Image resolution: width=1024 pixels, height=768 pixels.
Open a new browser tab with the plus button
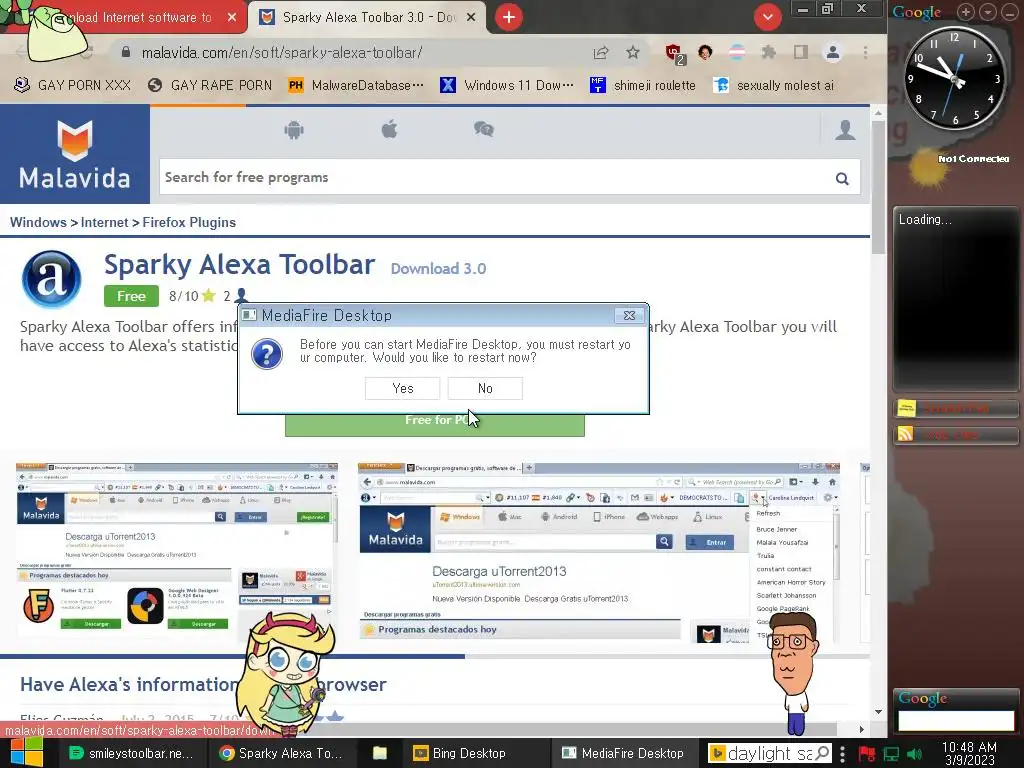pos(509,17)
